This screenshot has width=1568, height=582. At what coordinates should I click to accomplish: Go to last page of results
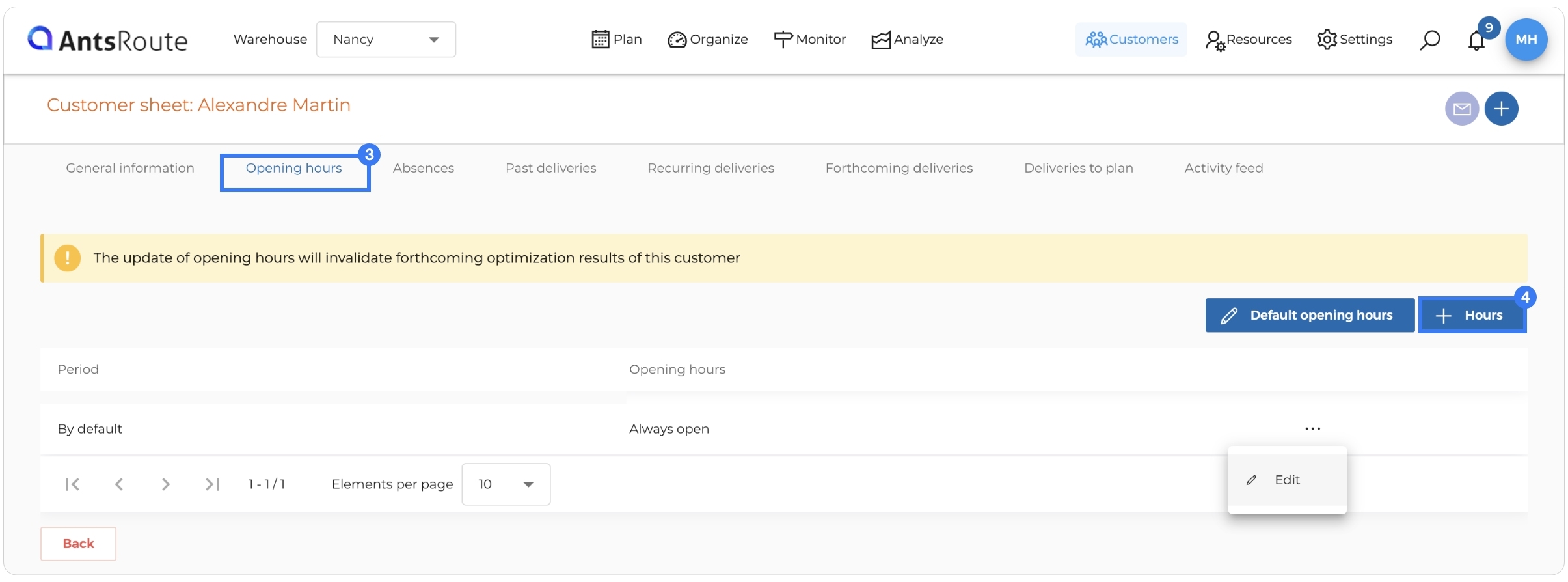[212, 484]
